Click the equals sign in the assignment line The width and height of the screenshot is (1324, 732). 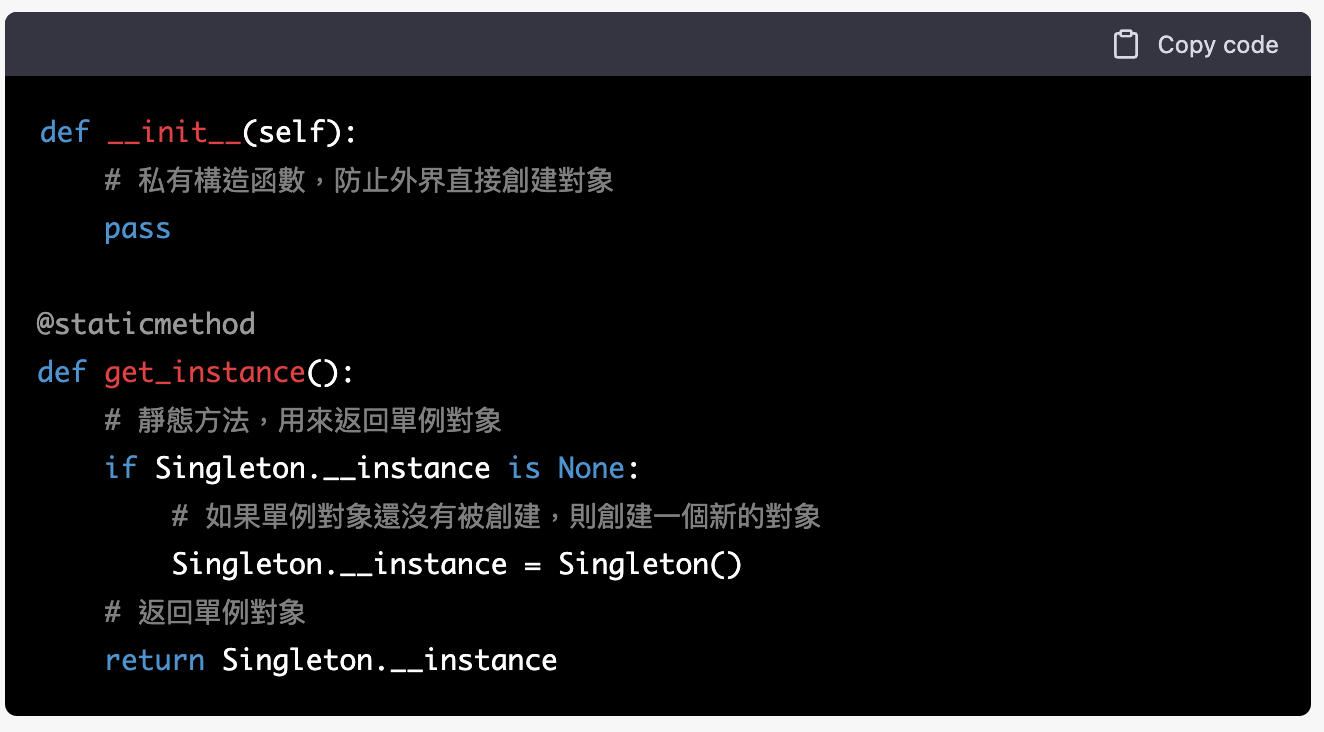point(532,564)
